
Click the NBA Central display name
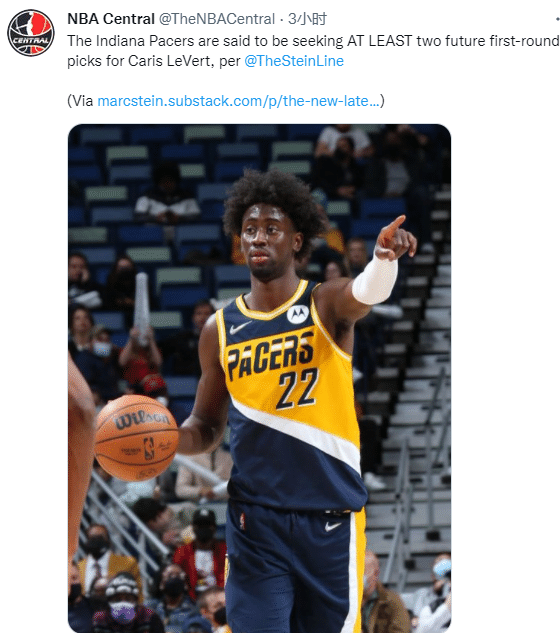[x=111, y=19]
